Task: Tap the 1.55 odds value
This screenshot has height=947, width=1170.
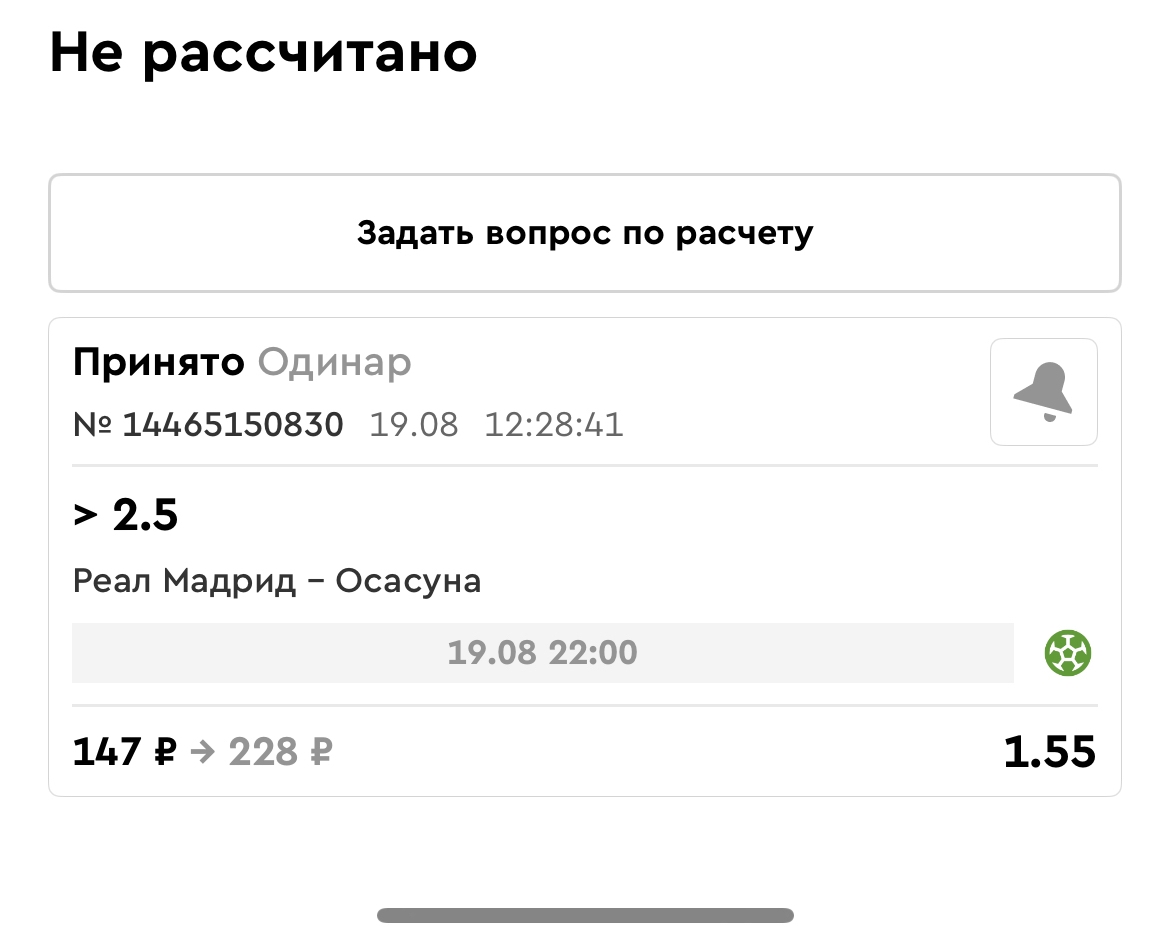Action: point(1049,752)
